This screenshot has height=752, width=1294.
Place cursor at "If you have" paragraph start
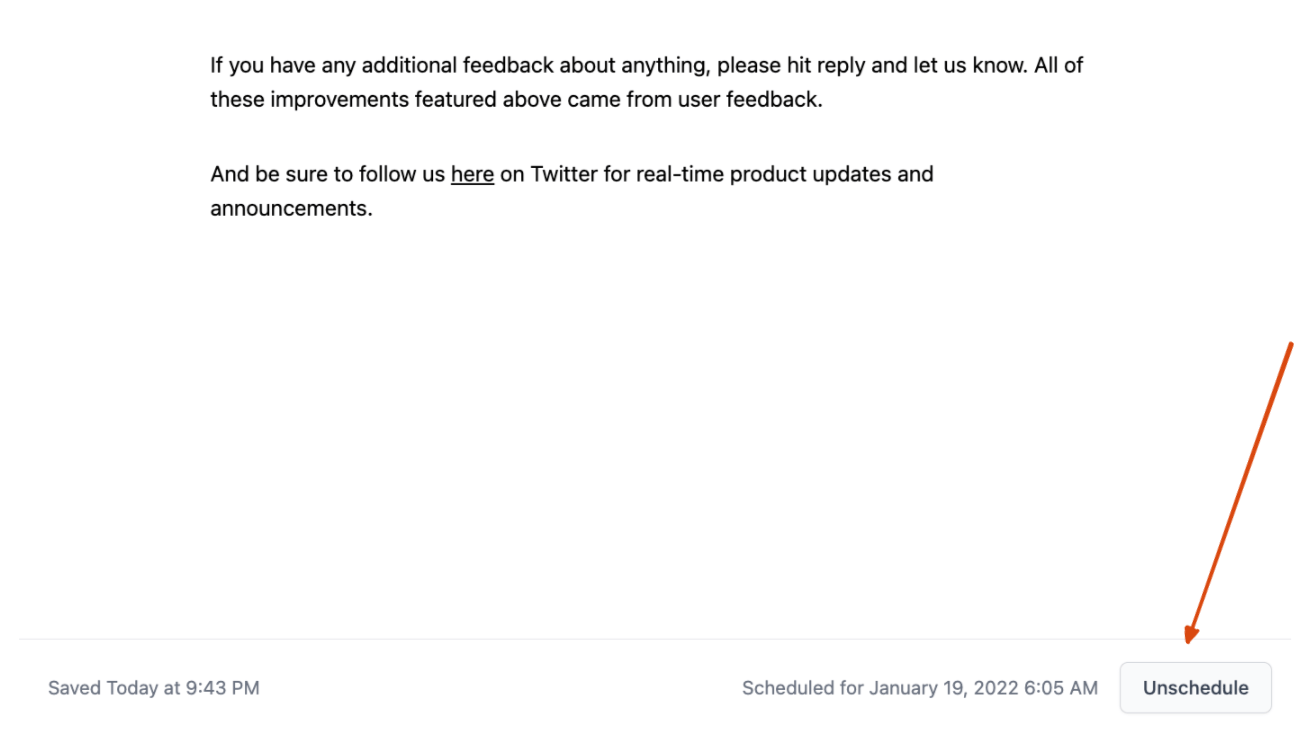coord(211,66)
